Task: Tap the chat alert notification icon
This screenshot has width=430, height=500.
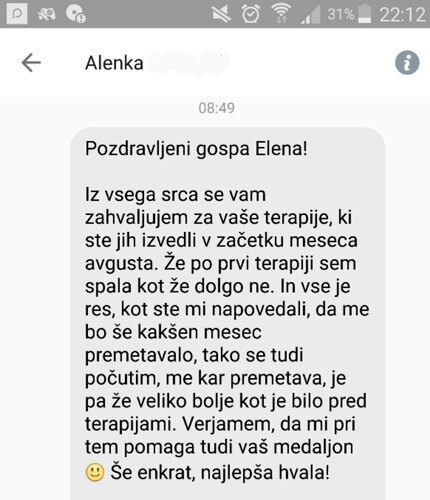Action: click(75, 14)
